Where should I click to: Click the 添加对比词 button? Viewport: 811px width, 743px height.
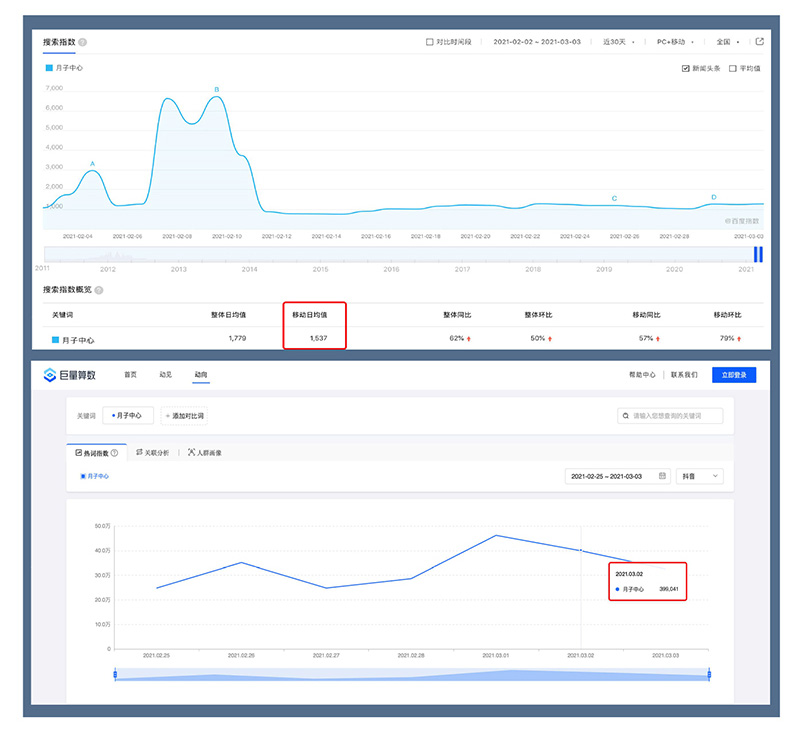185,415
